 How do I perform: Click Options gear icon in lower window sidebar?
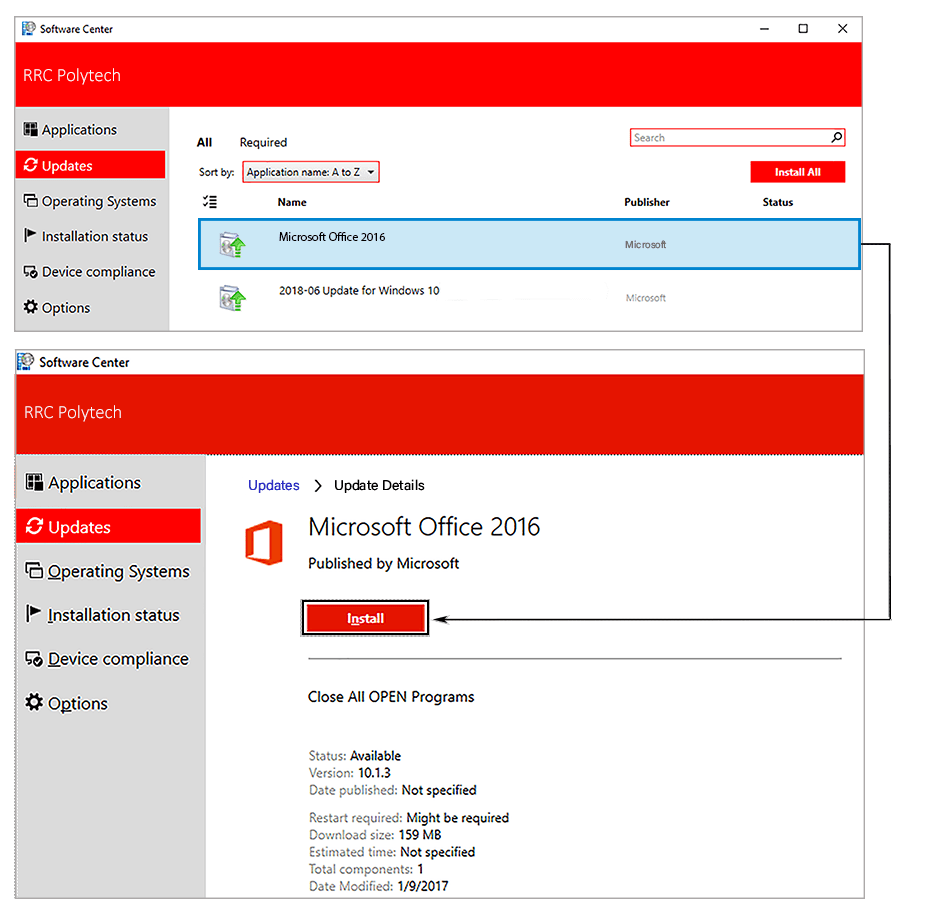34,702
